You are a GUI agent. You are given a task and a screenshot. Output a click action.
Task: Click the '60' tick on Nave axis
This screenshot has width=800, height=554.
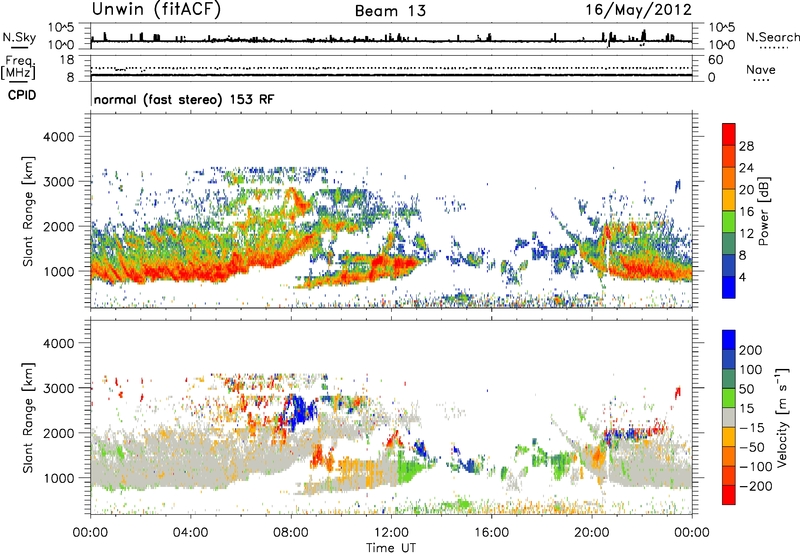[x=715, y=60]
